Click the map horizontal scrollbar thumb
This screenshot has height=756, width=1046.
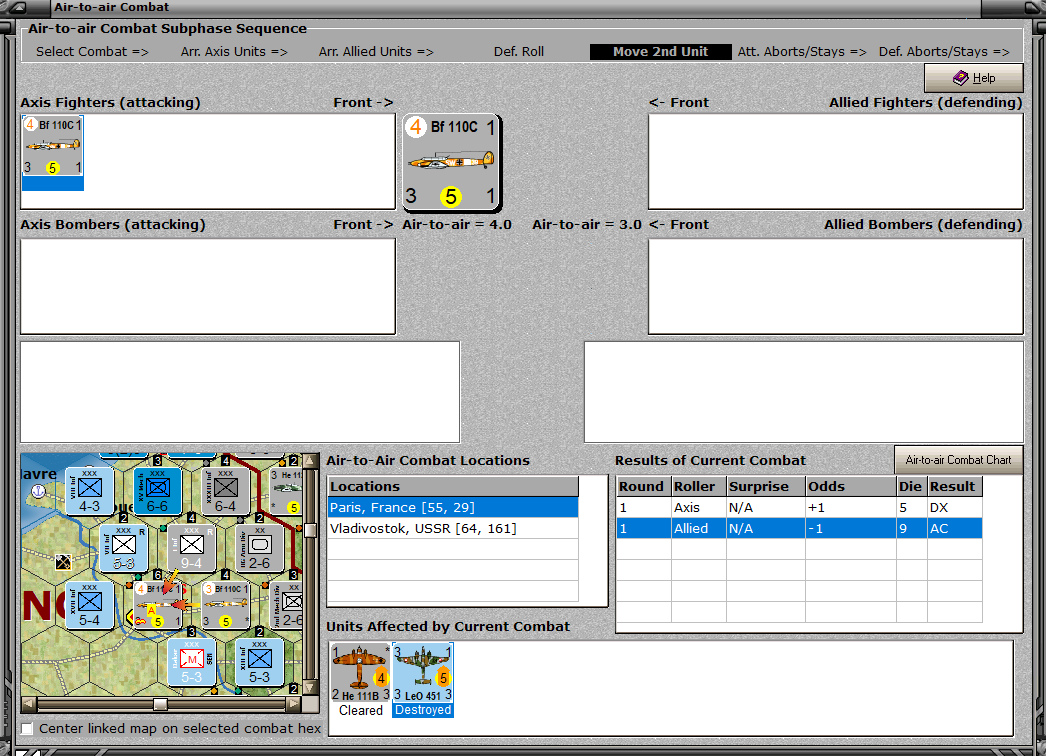[x=160, y=704]
